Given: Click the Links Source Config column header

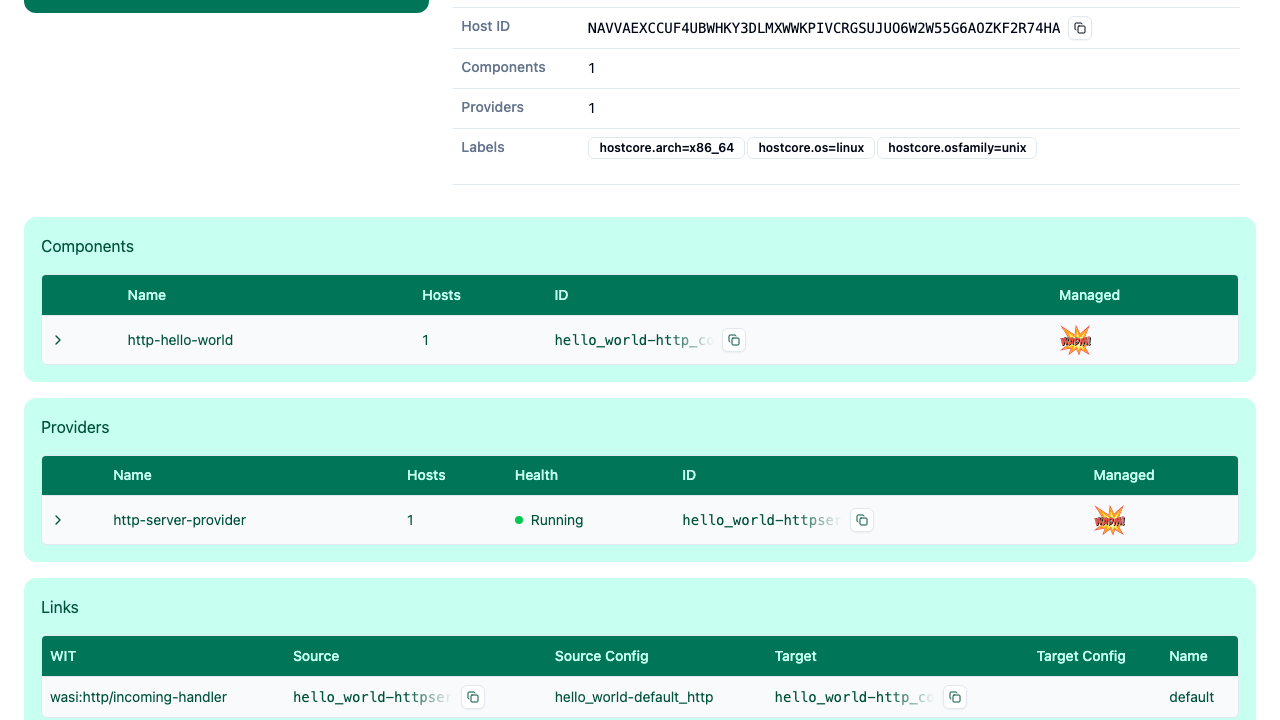Looking at the screenshot, I should click(x=601, y=656).
